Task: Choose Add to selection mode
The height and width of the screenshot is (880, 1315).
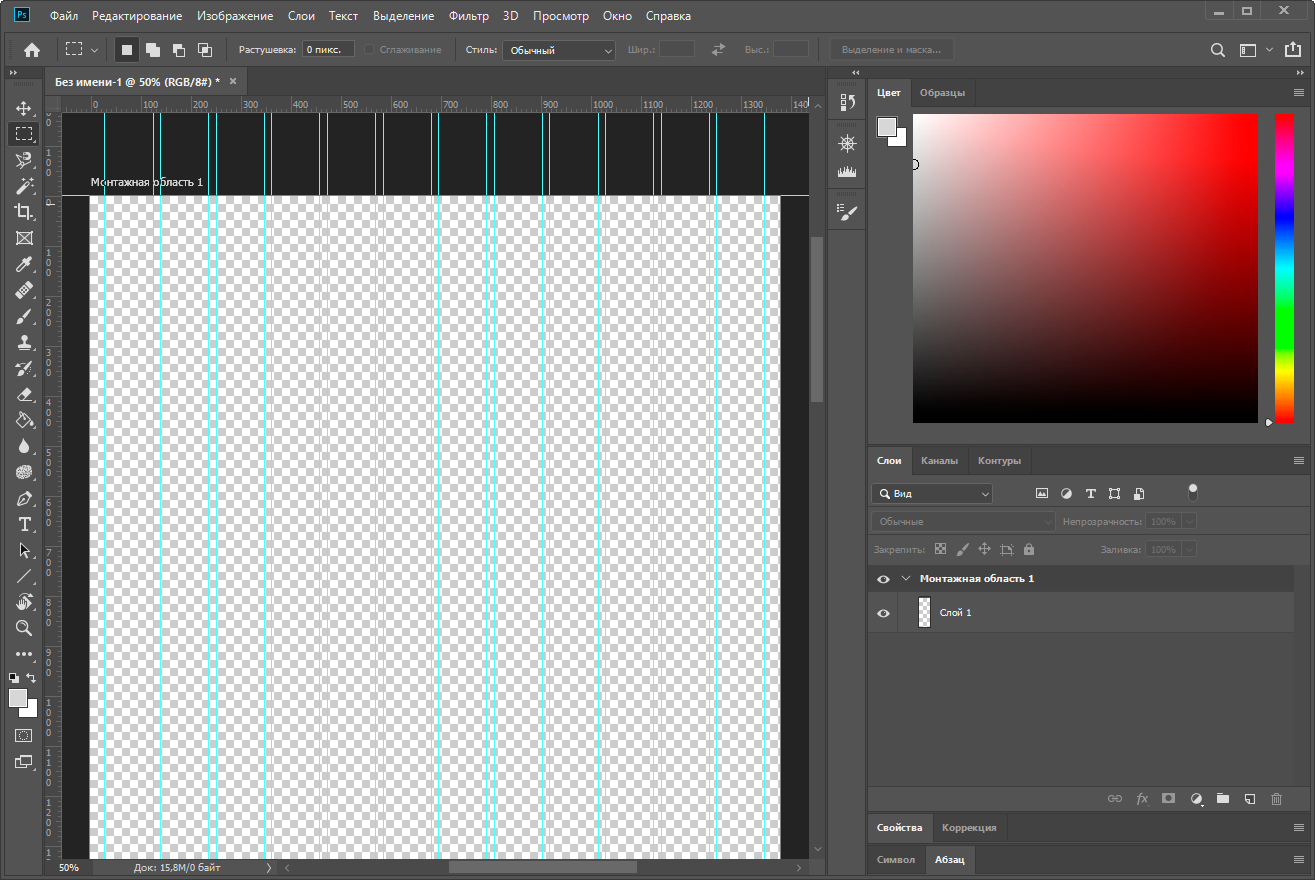Action: pos(153,49)
